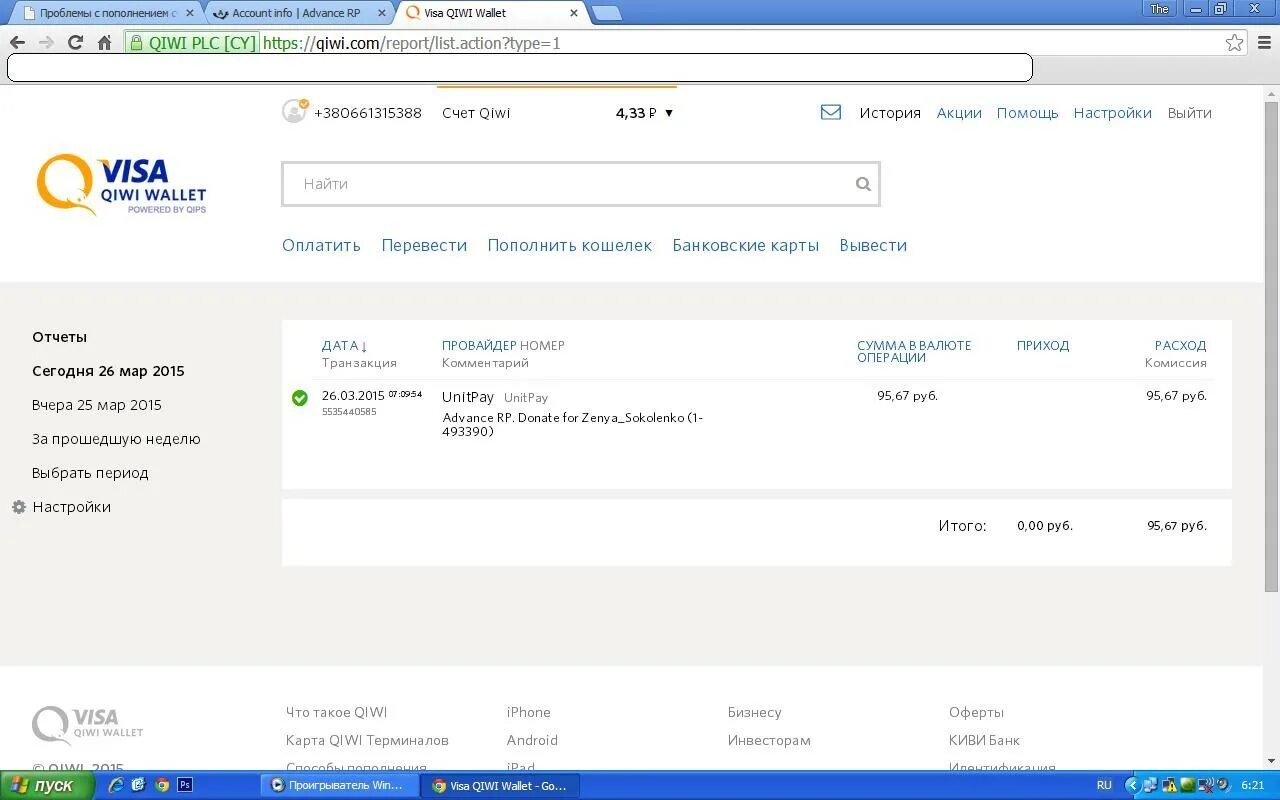Open footer Бизнесу link
Viewport: 1280px width, 800px height.
click(754, 712)
